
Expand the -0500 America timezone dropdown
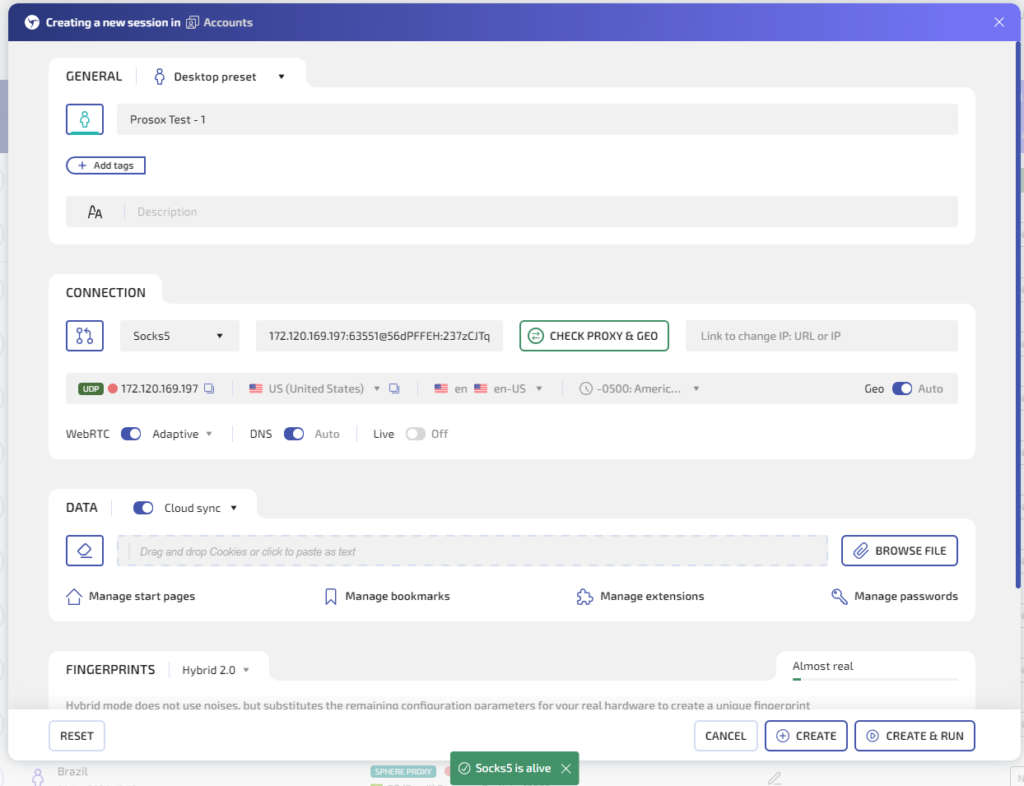(648, 388)
